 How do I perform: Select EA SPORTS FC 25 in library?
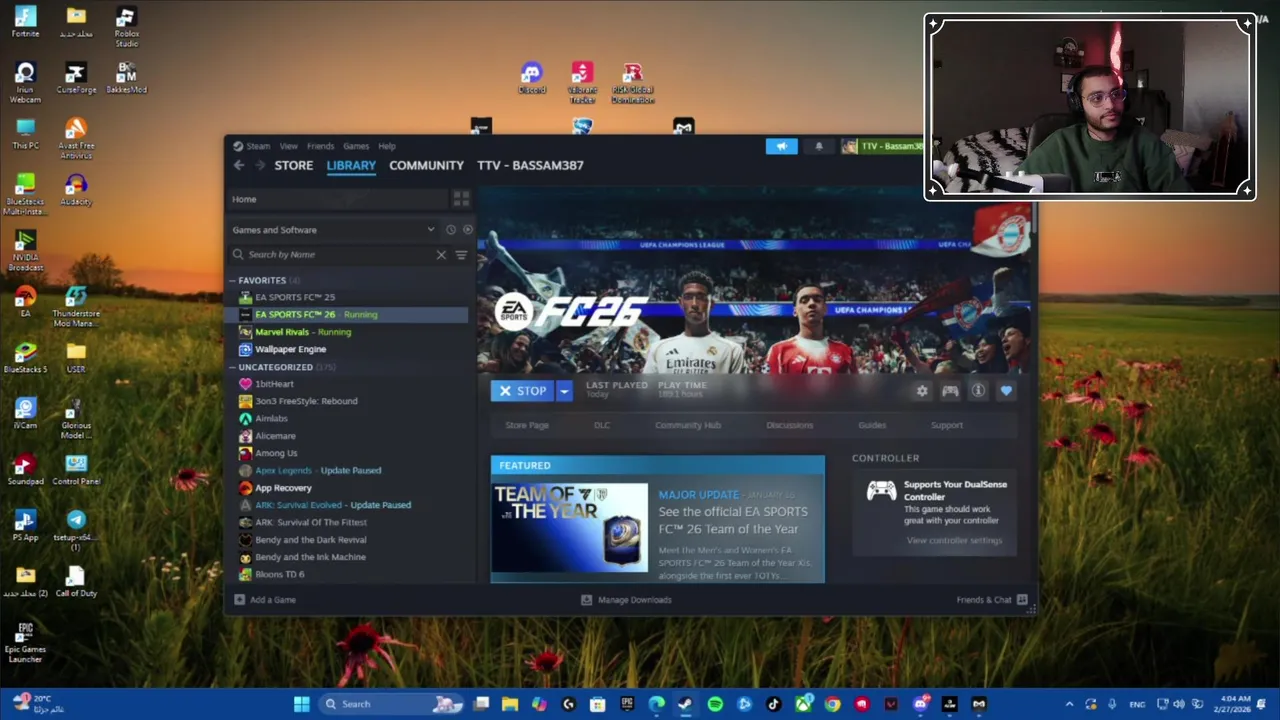coord(295,297)
